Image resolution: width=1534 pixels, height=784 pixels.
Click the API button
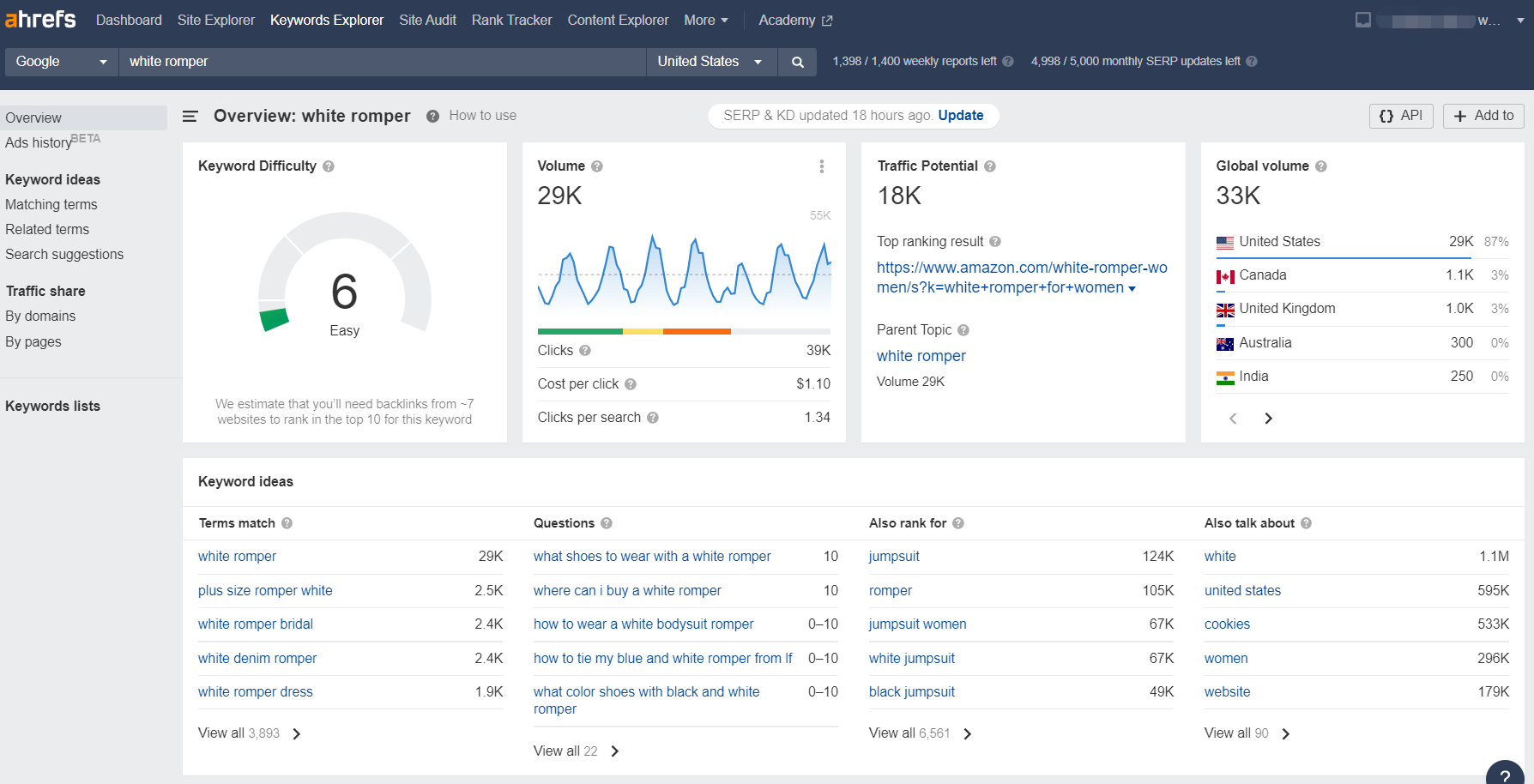[x=1400, y=116]
